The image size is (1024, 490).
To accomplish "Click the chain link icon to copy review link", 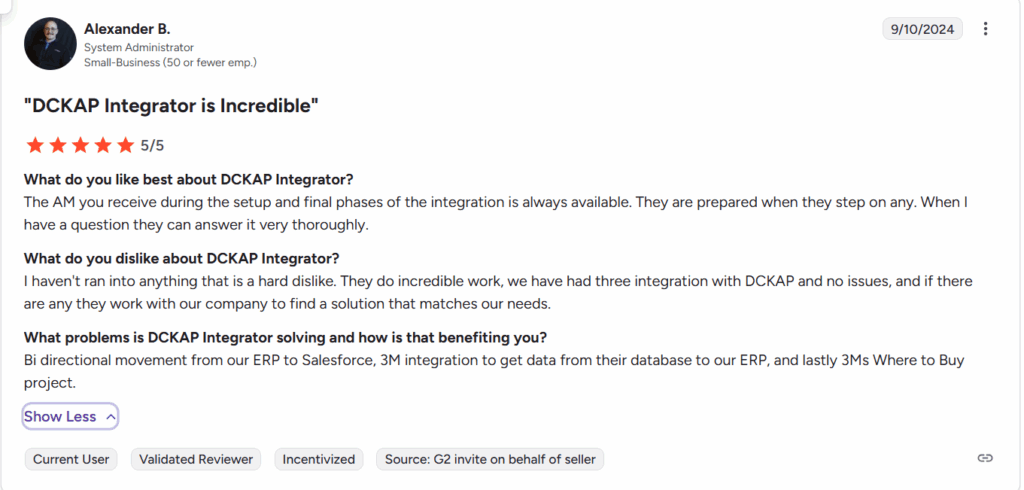I will pyautogui.click(x=985, y=458).
